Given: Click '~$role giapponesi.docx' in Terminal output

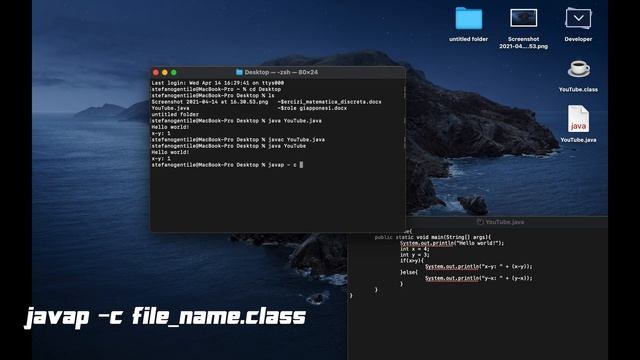Looking at the screenshot, I should tap(312, 108).
